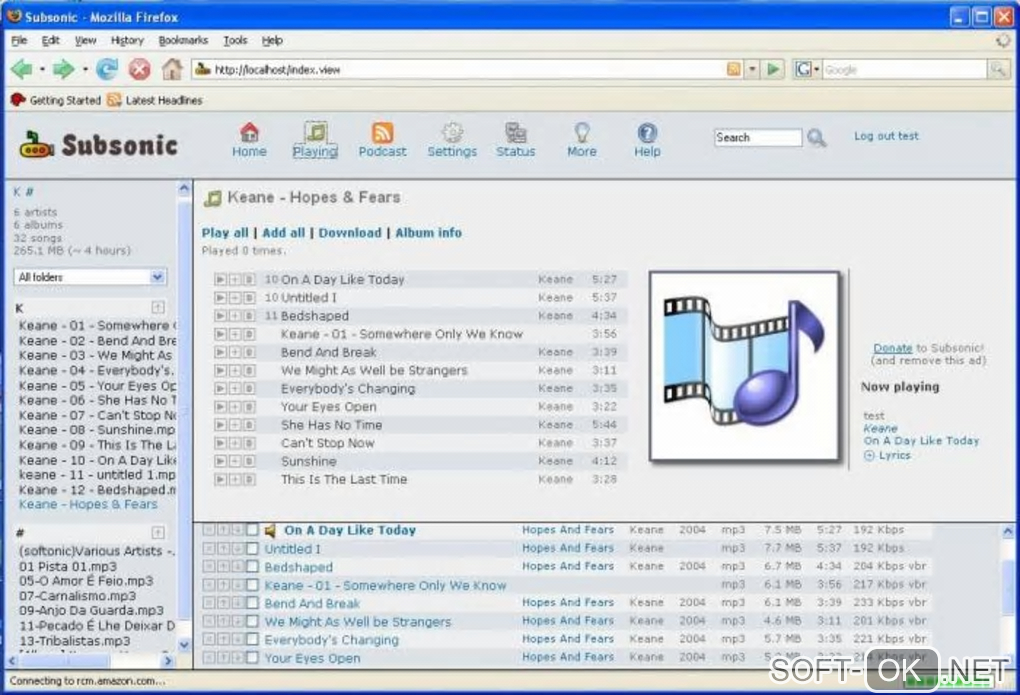Click the browser Back arrow
1020x695 pixels.
pos(22,68)
